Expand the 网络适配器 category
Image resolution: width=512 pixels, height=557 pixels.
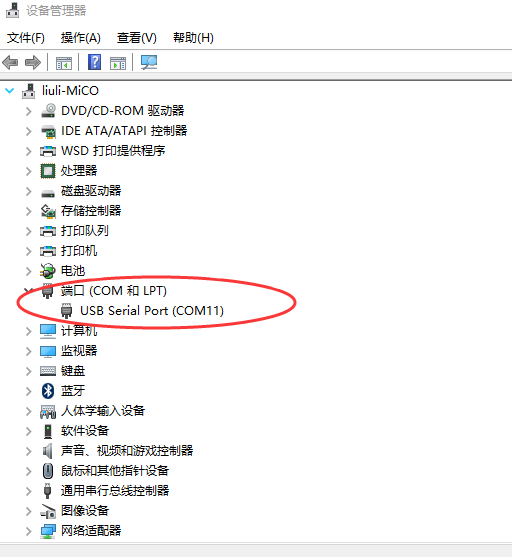pos(29,531)
